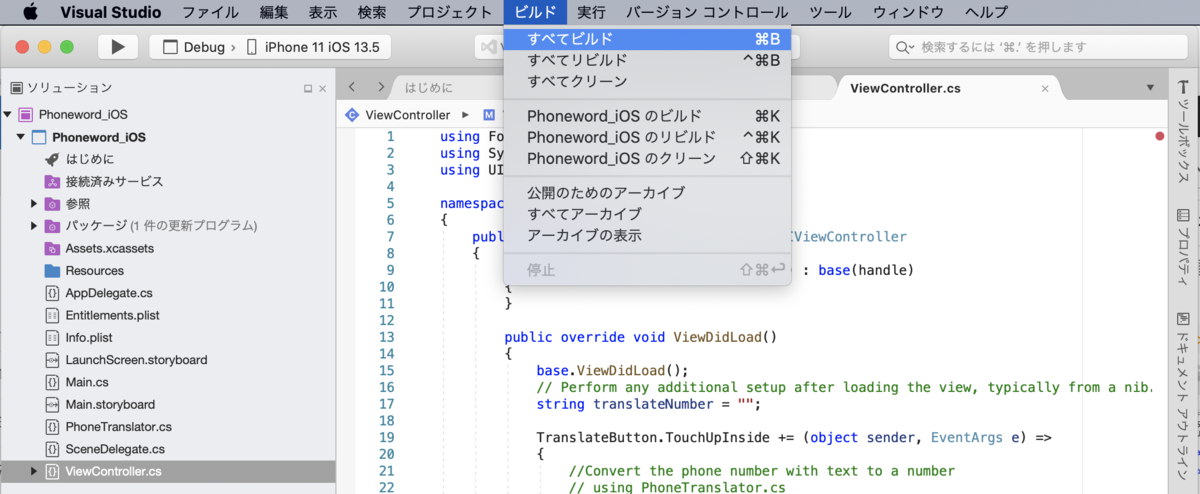
Task: Dock or float the solution panel
Action: (308, 88)
